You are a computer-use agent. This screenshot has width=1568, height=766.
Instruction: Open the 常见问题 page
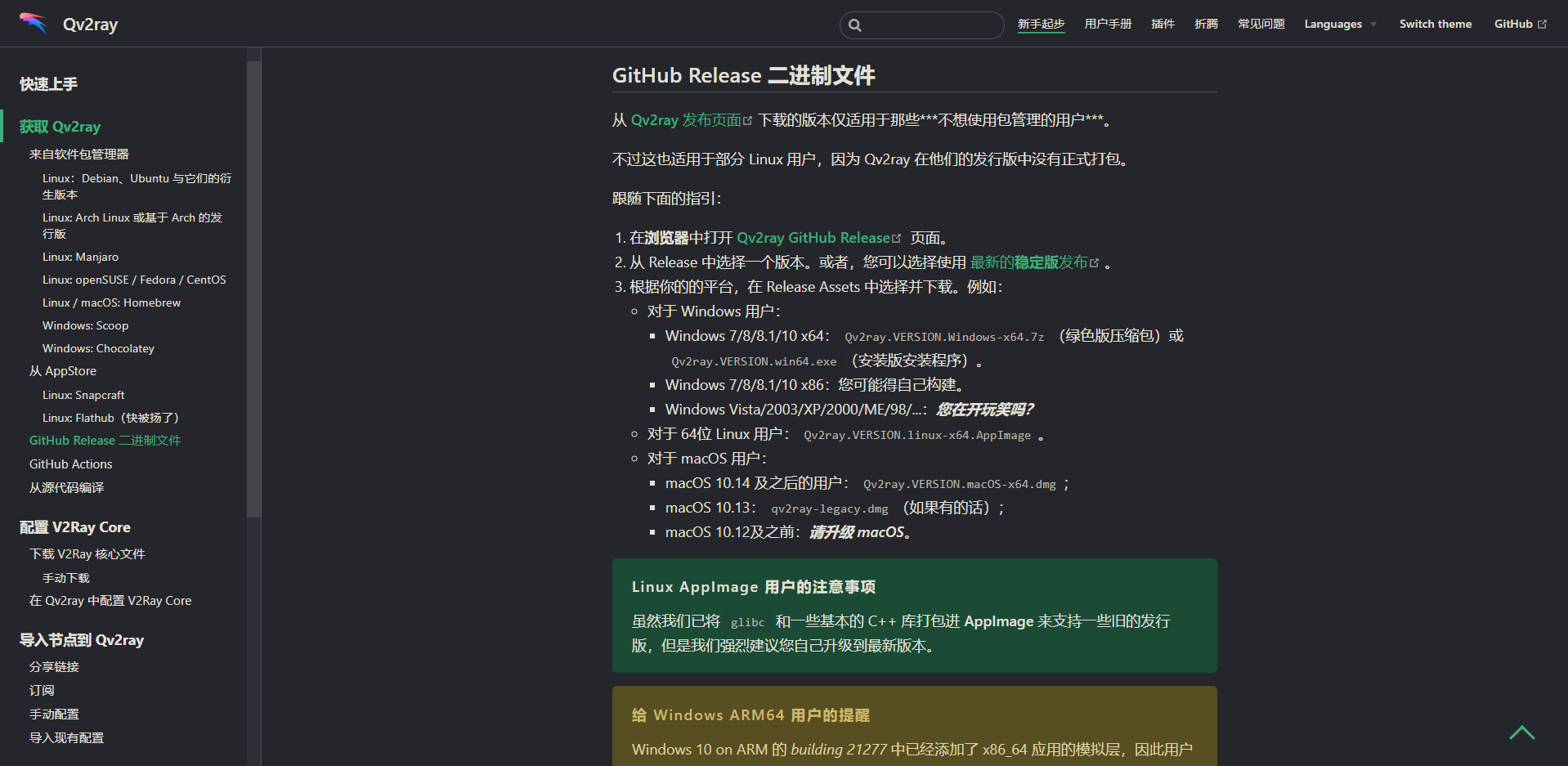[x=1260, y=24]
